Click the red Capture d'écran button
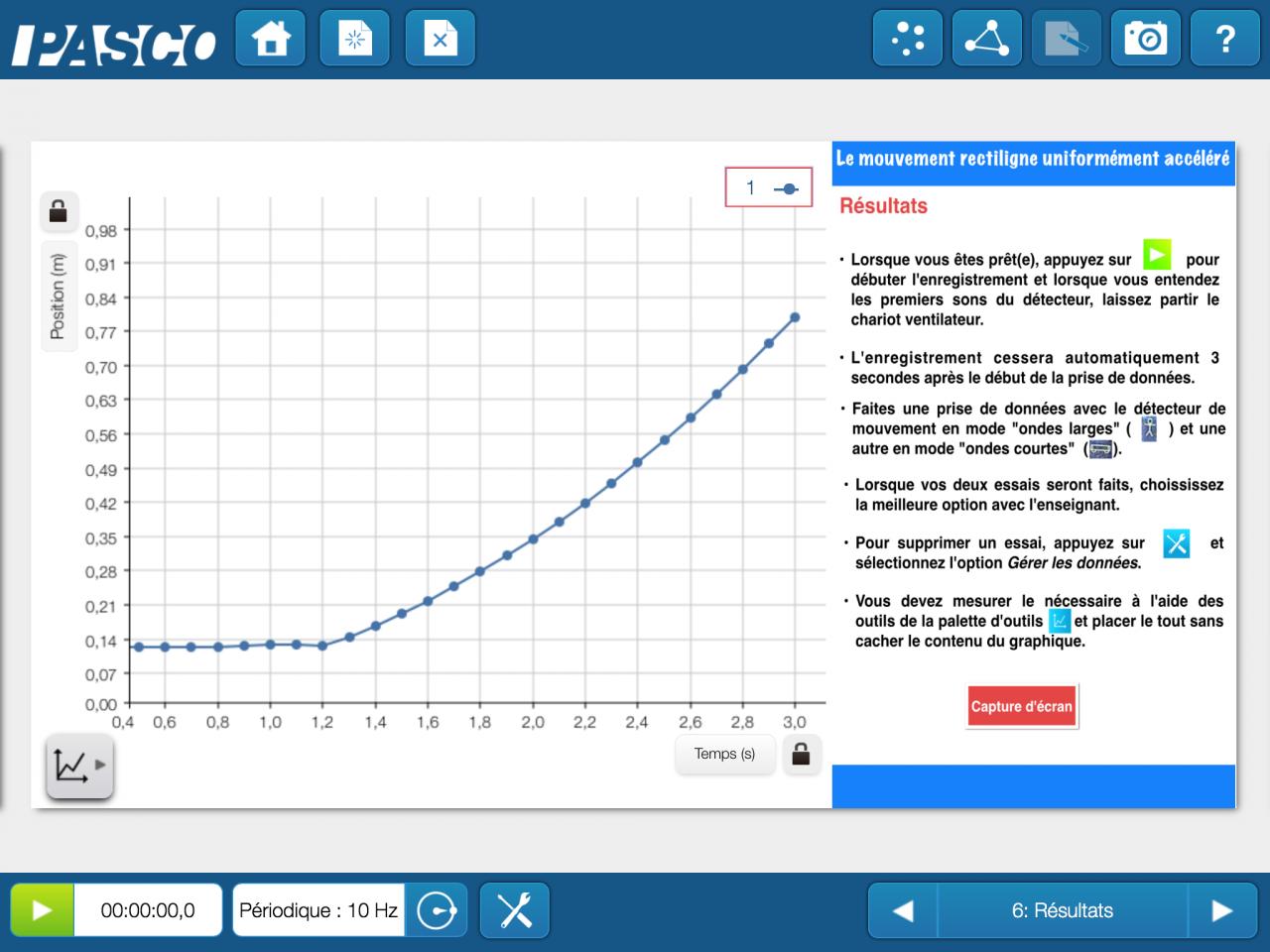The width and height of the screenshot is (1270, 952). pyautogui.click(x=1022, y=707)
